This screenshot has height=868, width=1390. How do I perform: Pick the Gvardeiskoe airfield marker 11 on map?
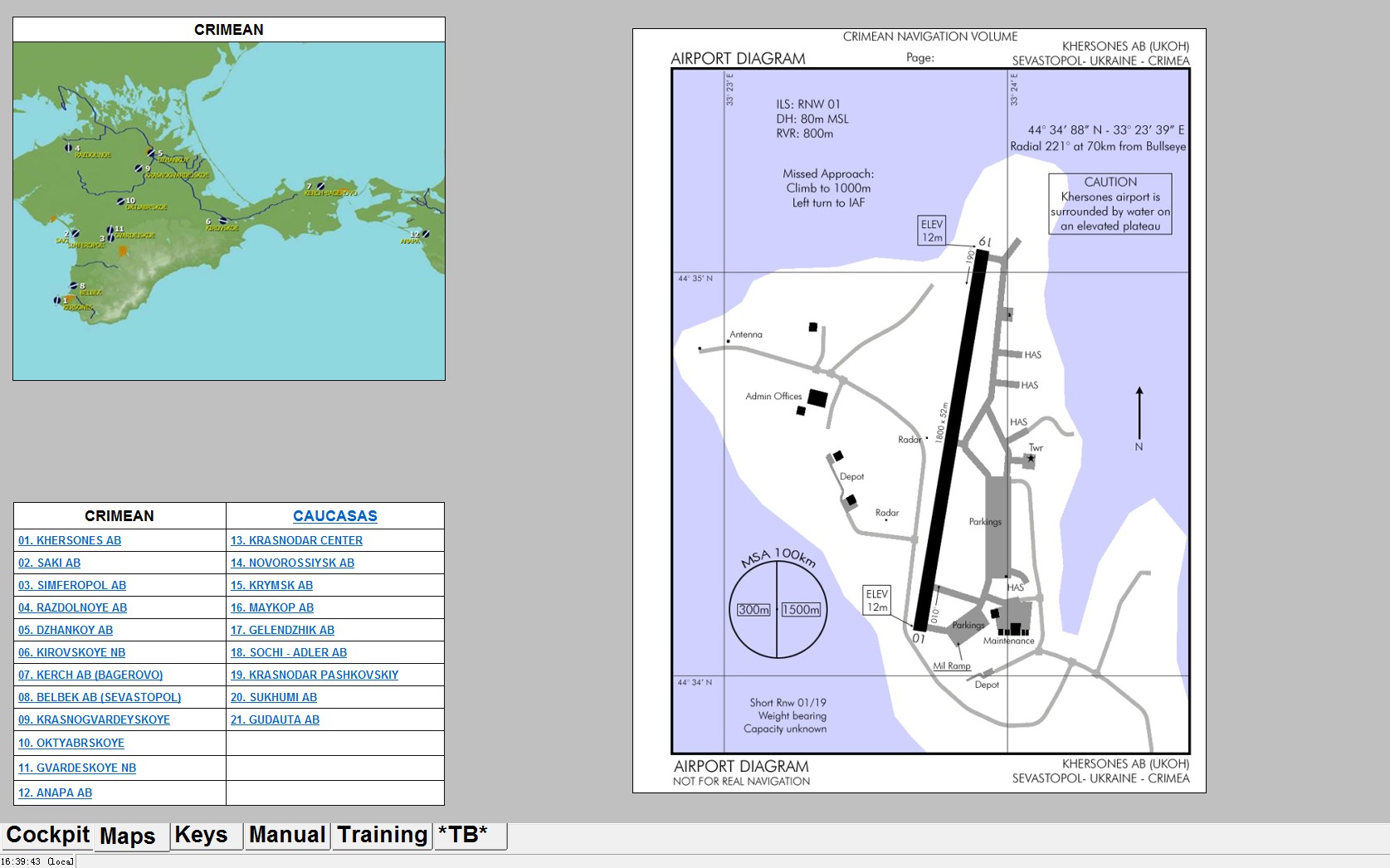110,229
